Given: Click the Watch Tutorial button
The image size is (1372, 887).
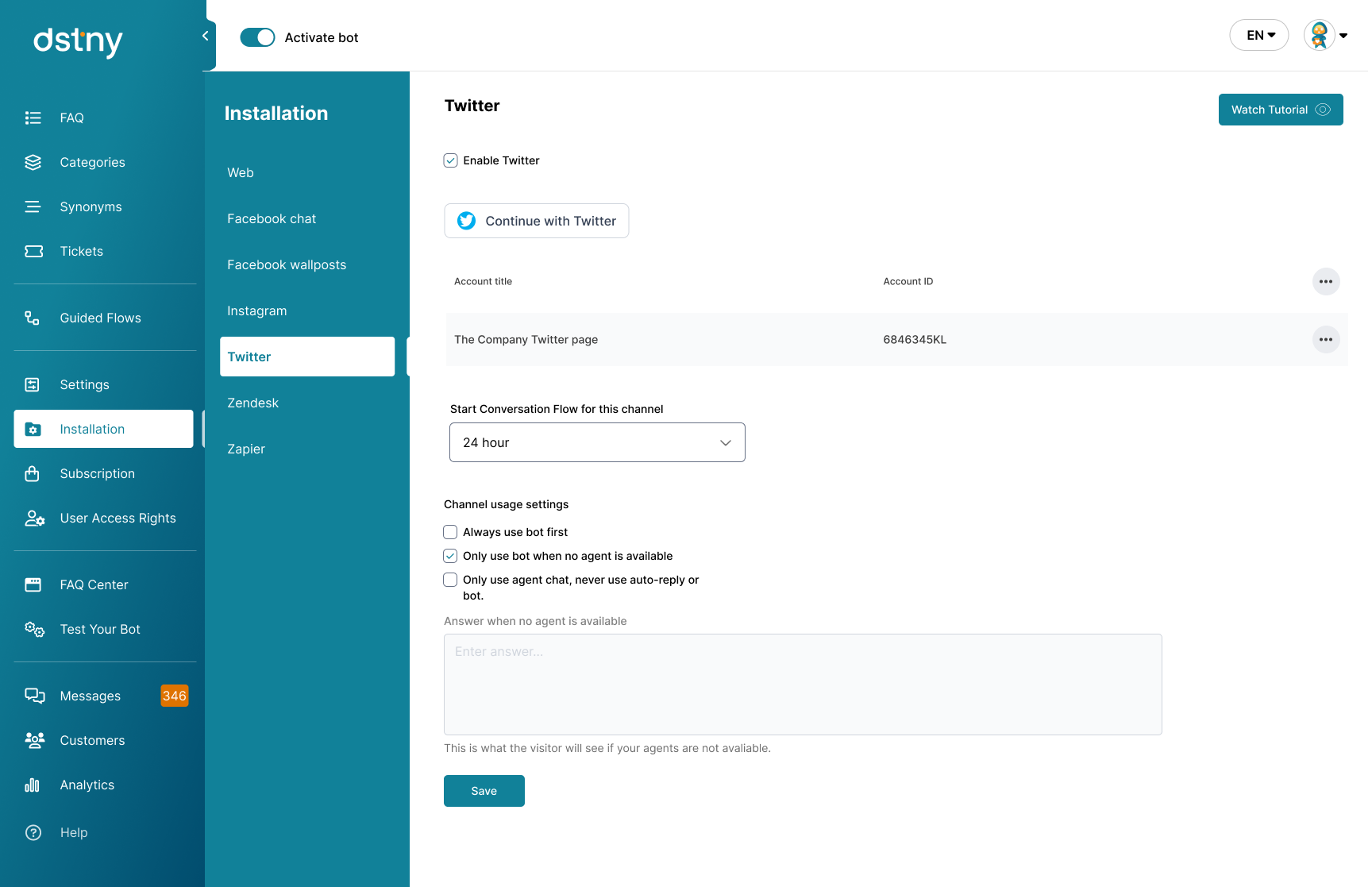Looking at the screenshot, I should pyautogui.click(x=1280, y=110).
